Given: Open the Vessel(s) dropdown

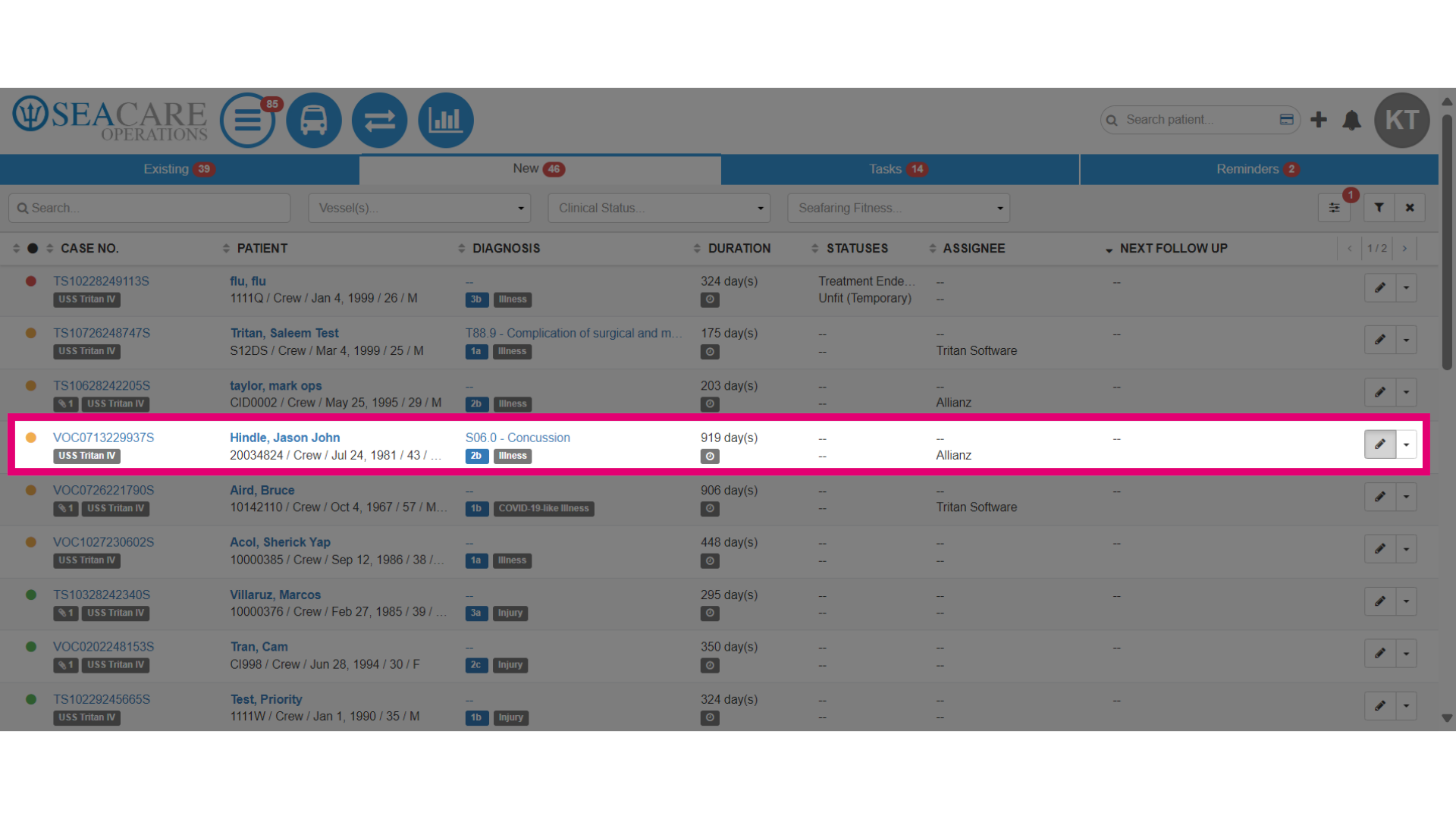Looking at the screenshot, I should click(x=419, y=208).
